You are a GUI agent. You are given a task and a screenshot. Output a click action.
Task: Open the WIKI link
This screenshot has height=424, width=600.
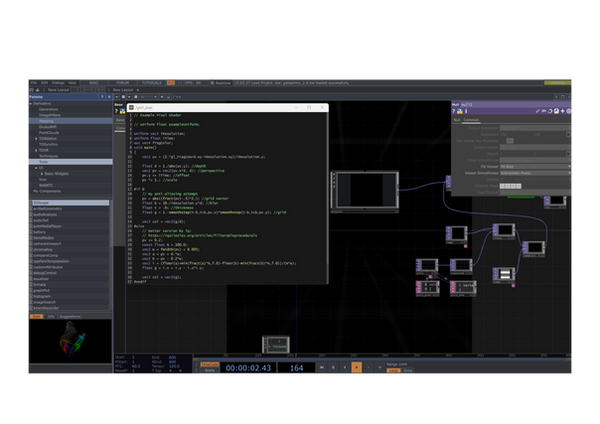click(94, 83)
